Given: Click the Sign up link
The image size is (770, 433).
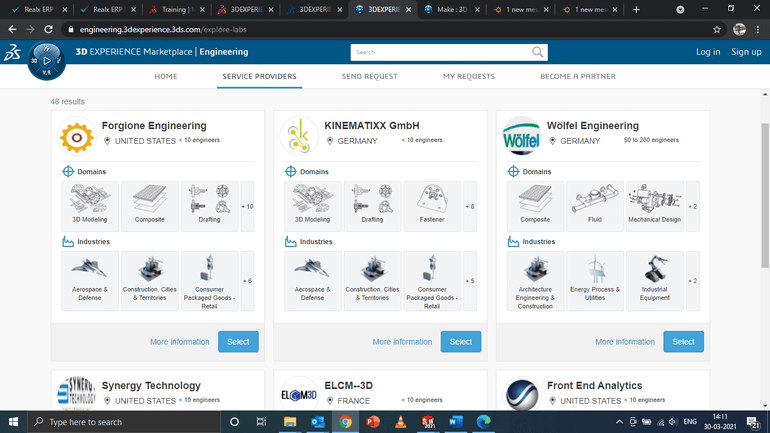Looking at the screenshot, I should point(746,52).
